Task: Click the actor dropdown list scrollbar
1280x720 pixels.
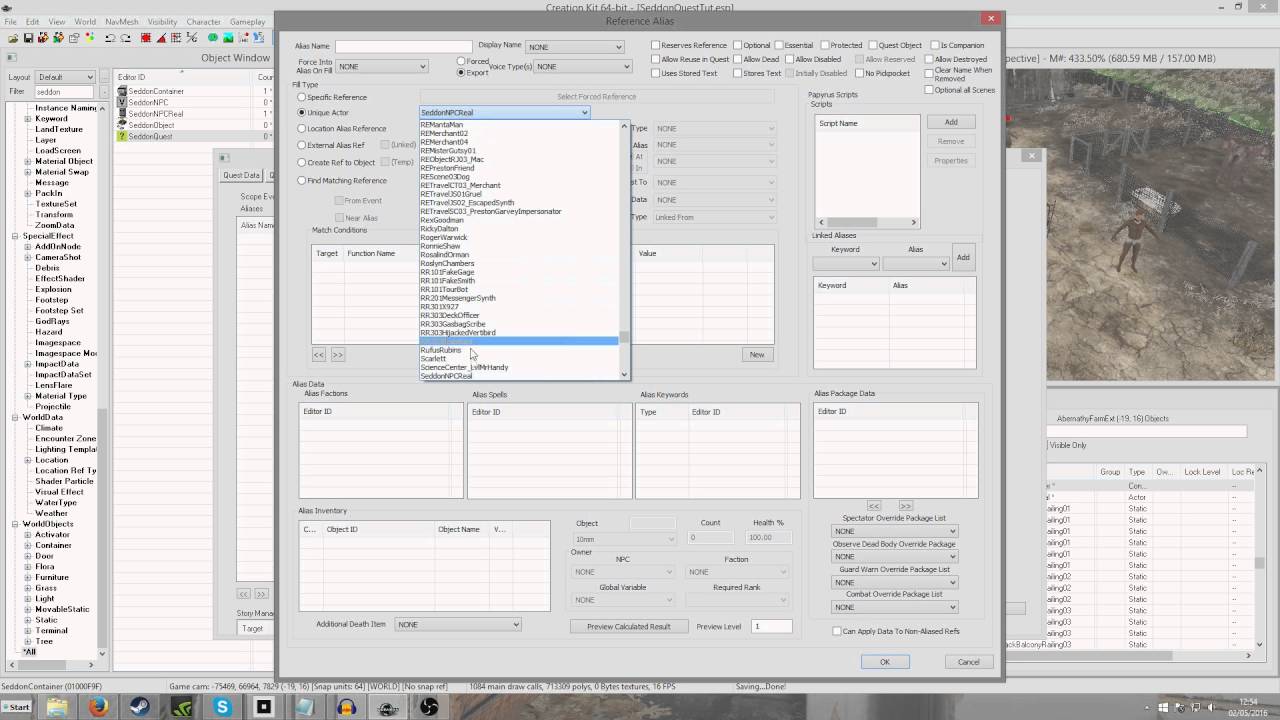Action: [626, 250]
